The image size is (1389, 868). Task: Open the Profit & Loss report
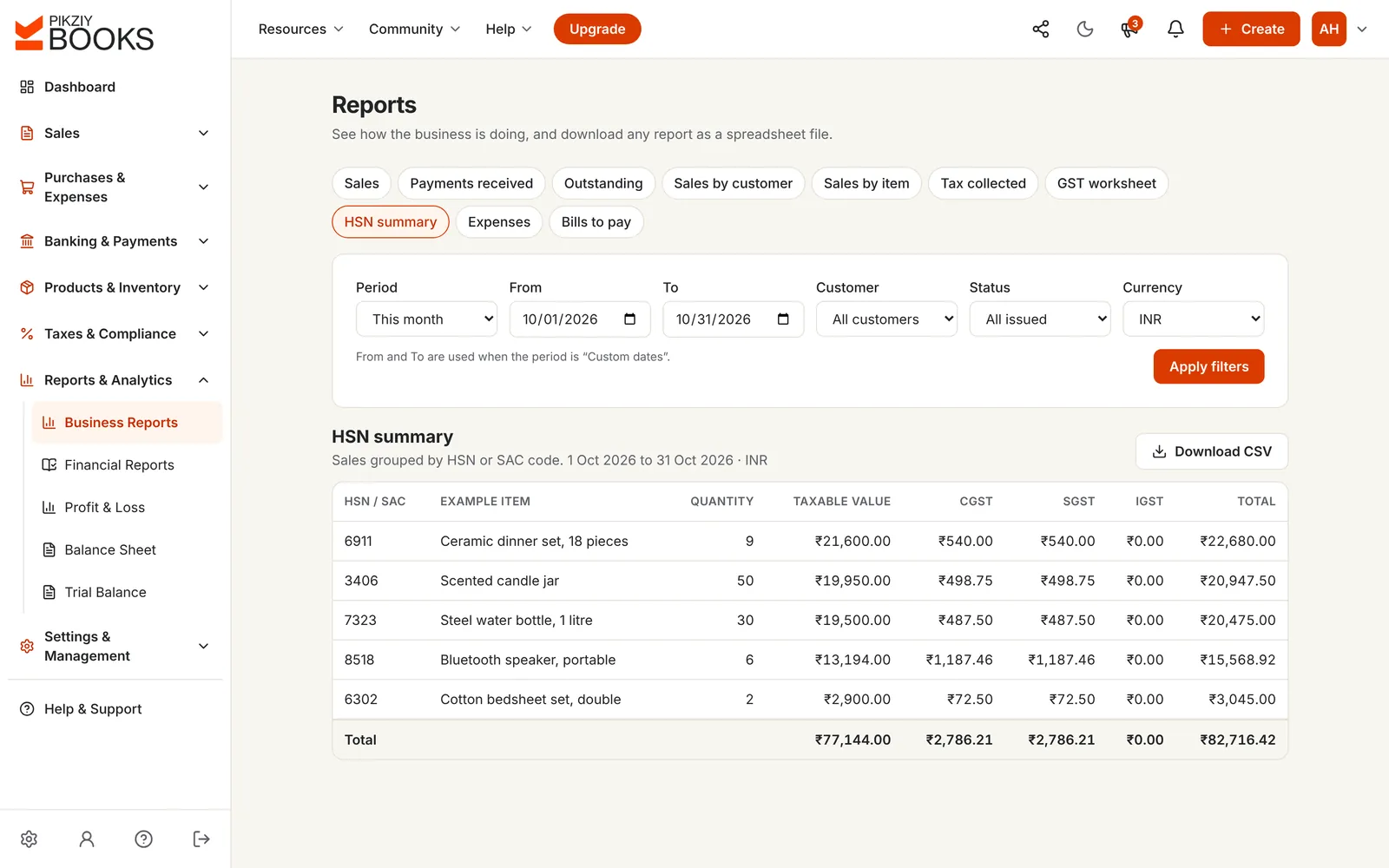tap(127, 508)
